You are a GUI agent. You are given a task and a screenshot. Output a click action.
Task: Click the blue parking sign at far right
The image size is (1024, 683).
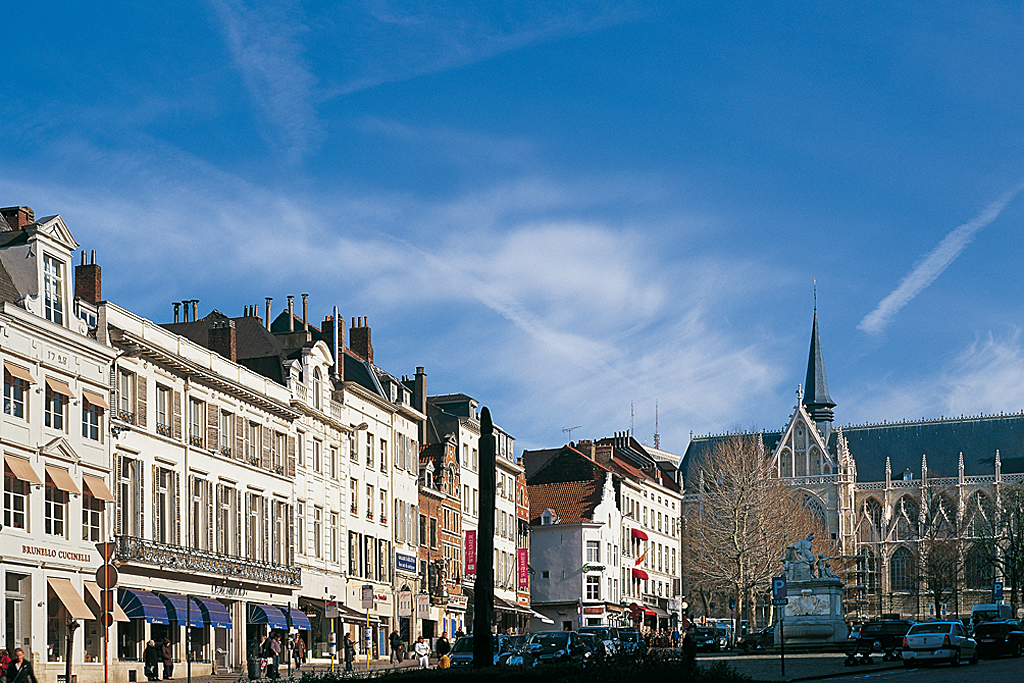point(996,590)
